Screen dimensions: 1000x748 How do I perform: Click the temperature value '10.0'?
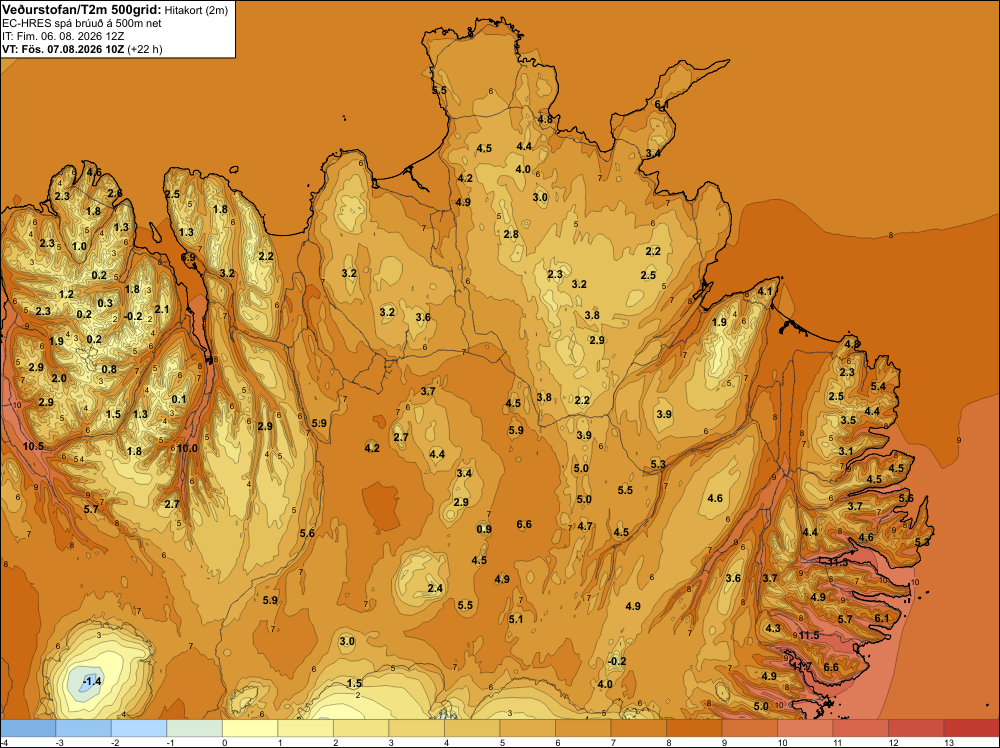[187, 448]
